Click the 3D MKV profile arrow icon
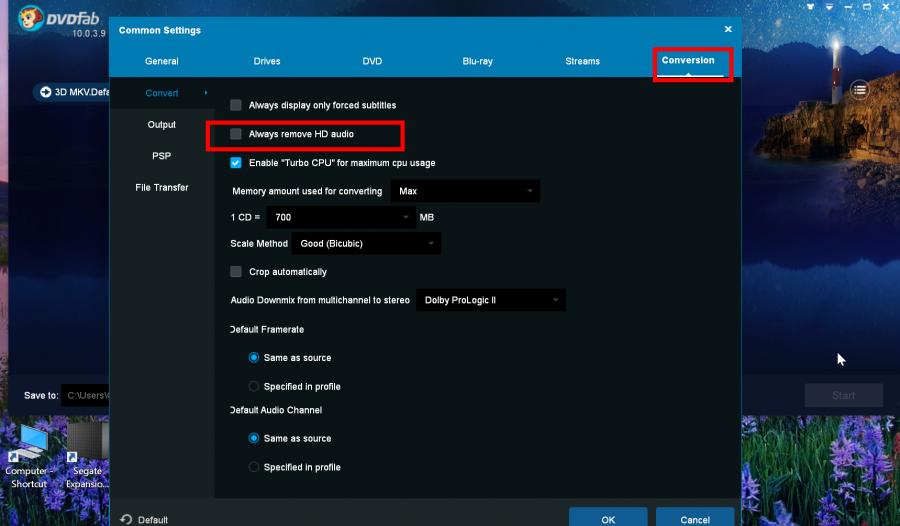 click(46, 92)
